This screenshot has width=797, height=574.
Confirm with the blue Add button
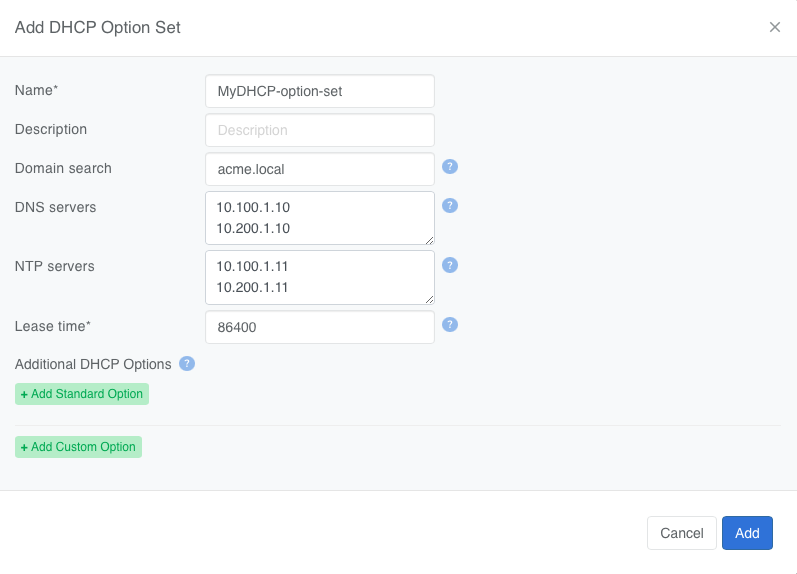[x=747, y=533]
